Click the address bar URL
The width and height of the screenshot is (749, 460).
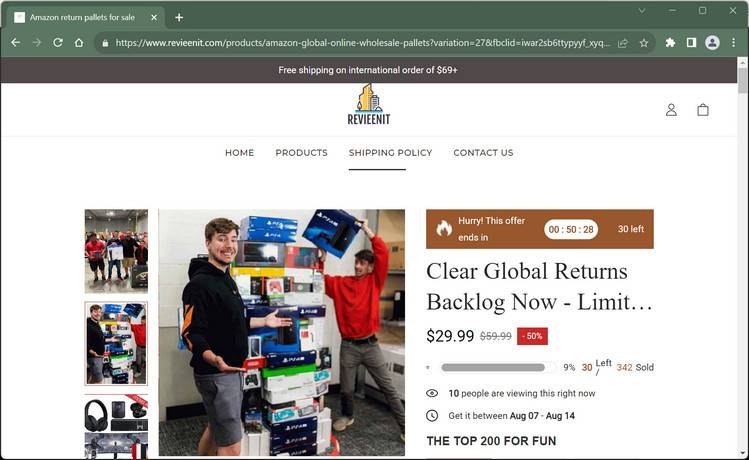pos(362,43)
